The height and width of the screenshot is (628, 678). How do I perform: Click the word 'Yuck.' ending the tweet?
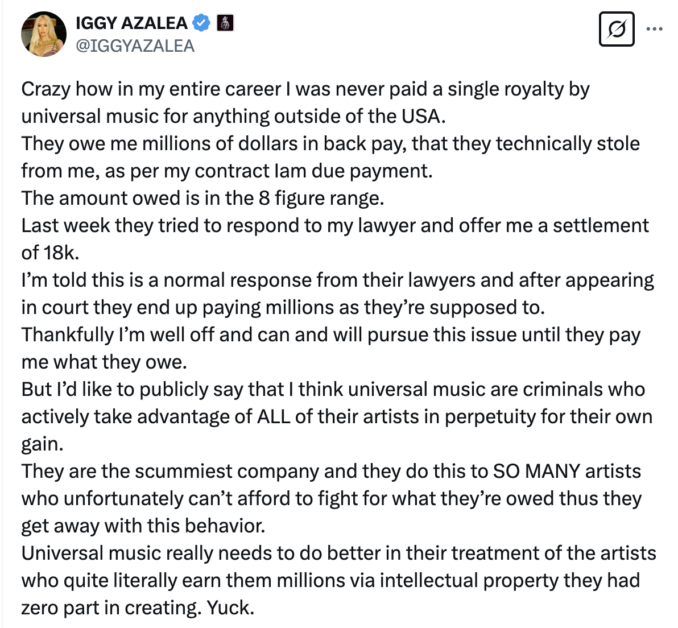coord(230,608)
